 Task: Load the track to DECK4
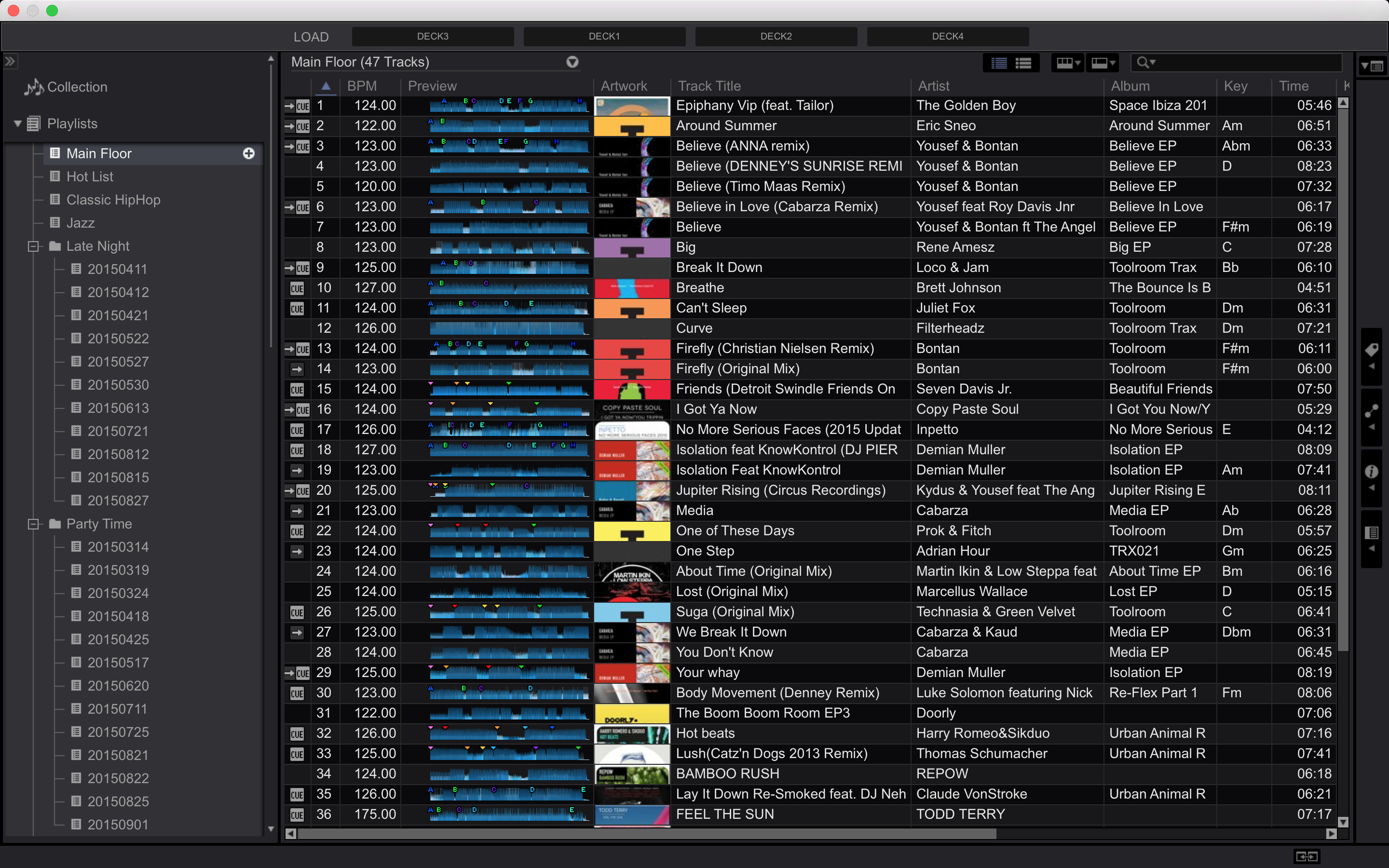tap(947, 36)
